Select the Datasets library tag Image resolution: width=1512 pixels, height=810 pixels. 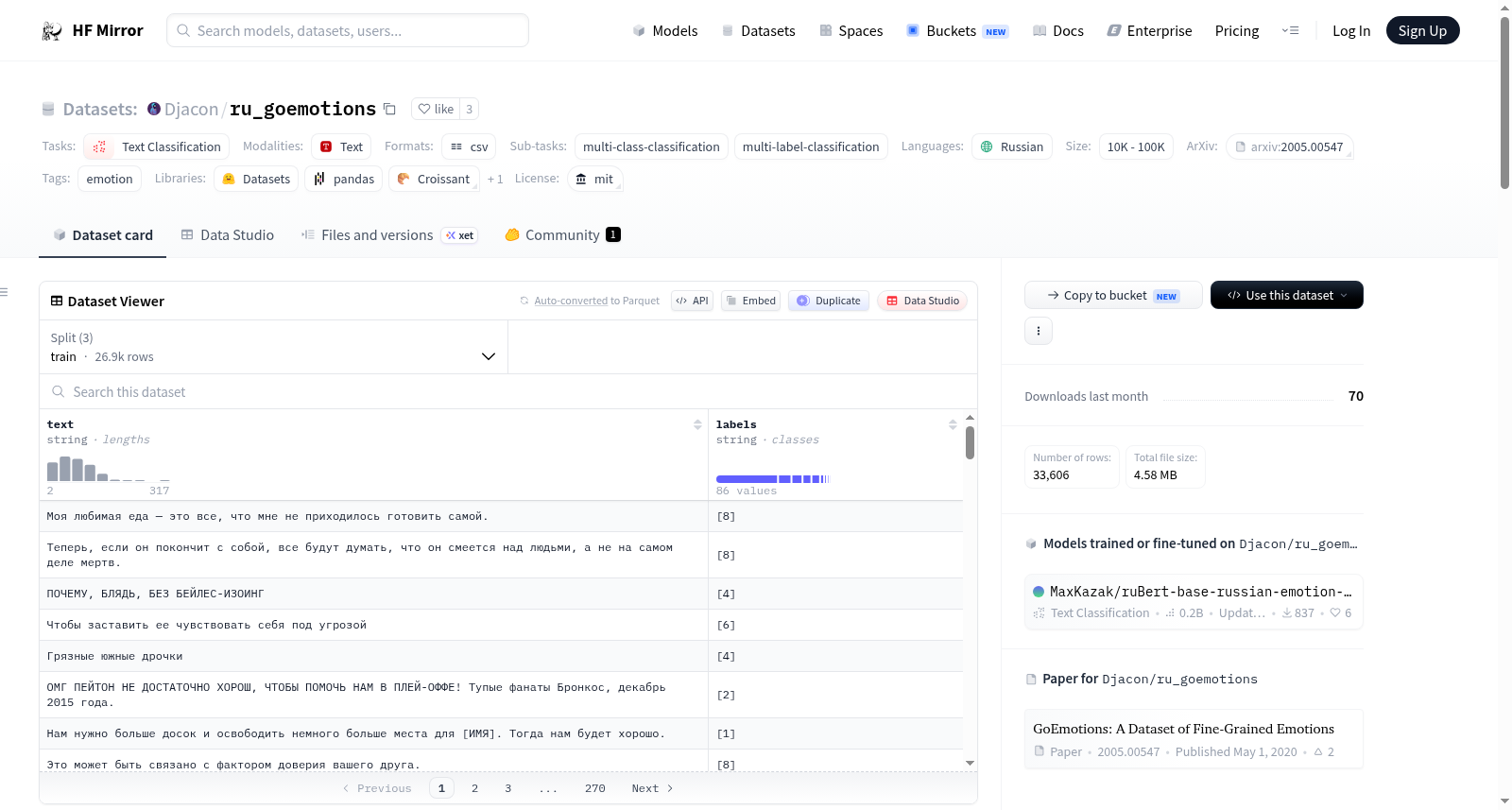[x=256, y=179]
